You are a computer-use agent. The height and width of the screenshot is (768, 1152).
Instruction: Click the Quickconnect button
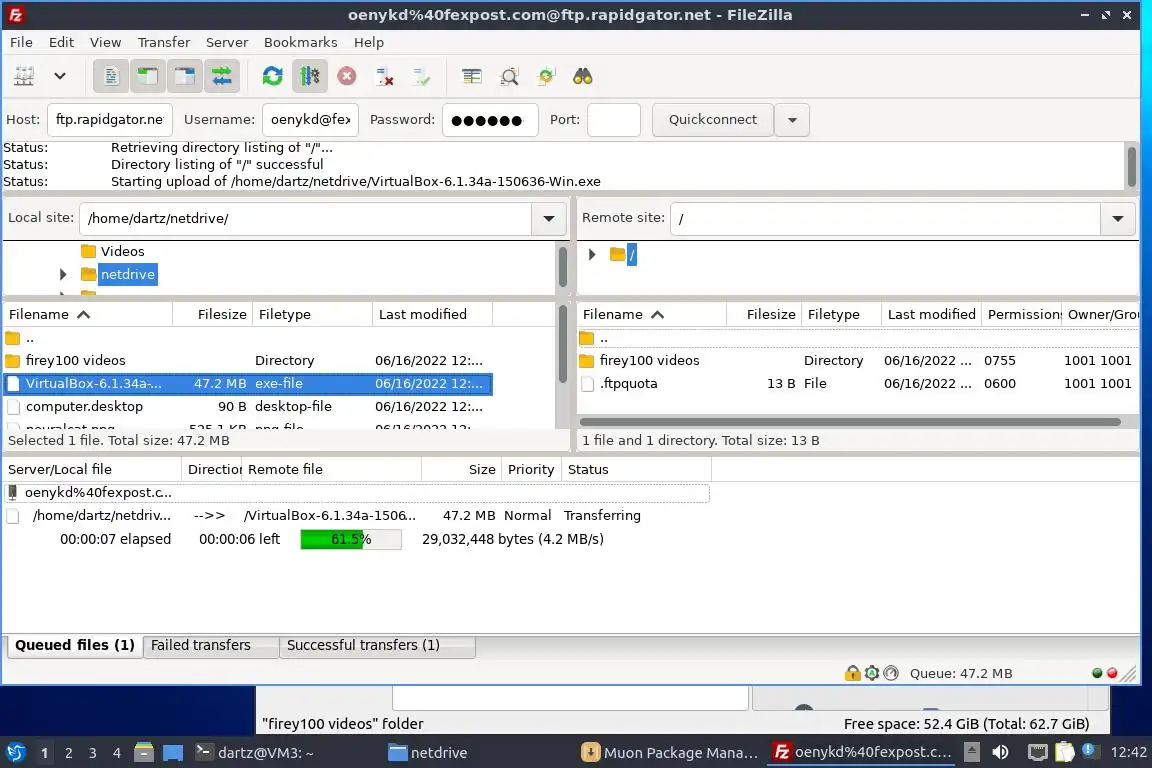pyautogui.click(x=713, y=120)
